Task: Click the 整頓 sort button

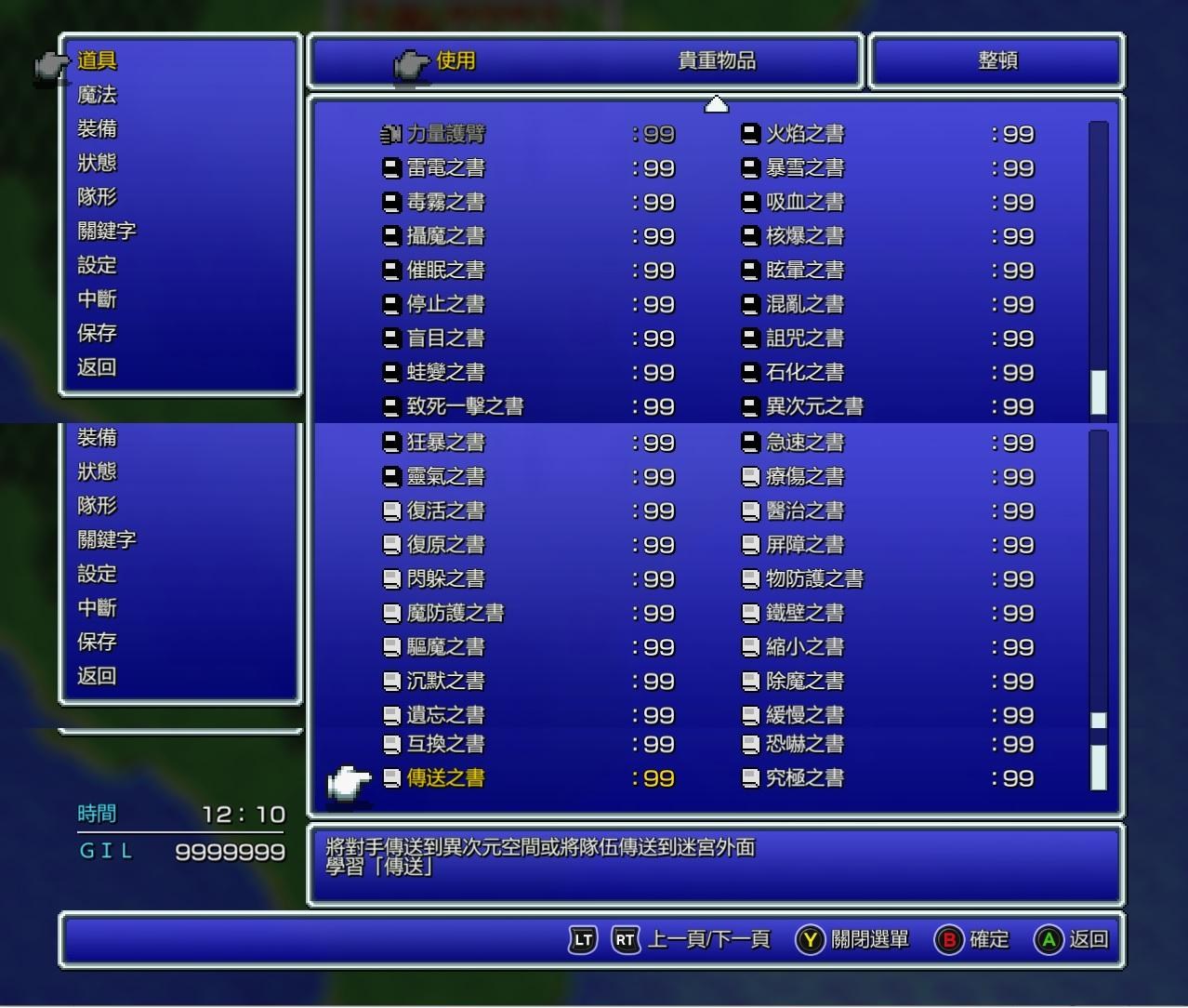Action: point(997,61)
